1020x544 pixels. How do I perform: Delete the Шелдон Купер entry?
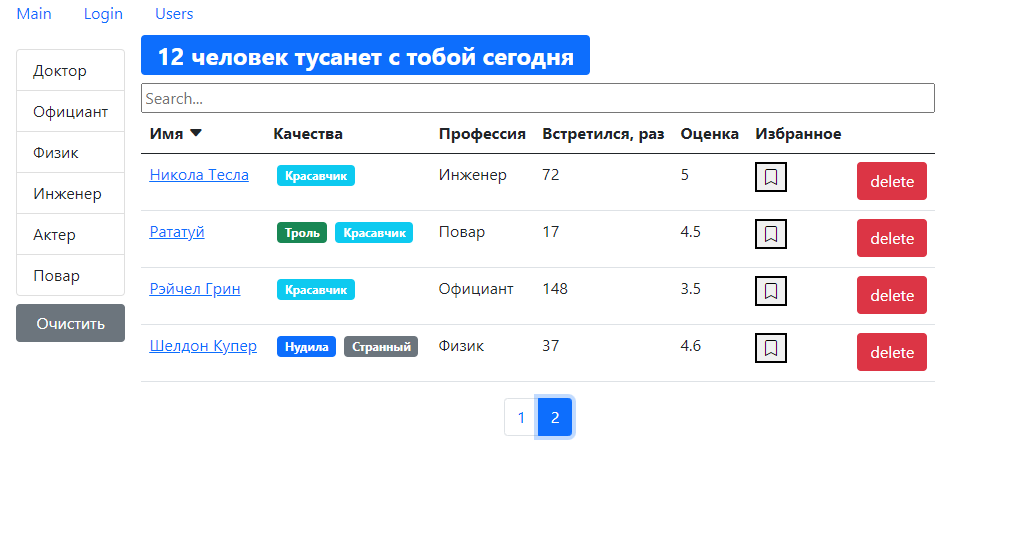pos(891,352)
